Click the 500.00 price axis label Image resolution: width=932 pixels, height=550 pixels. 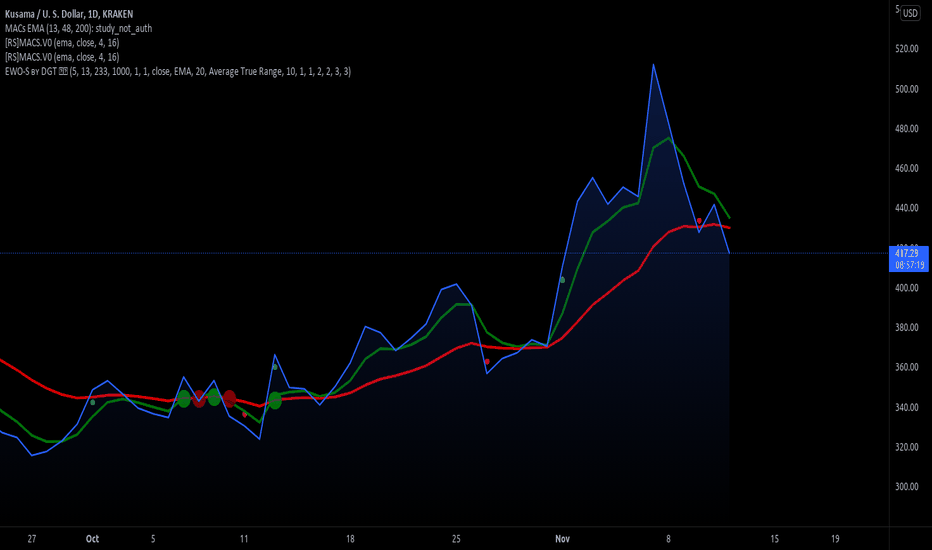coord(906,89)
